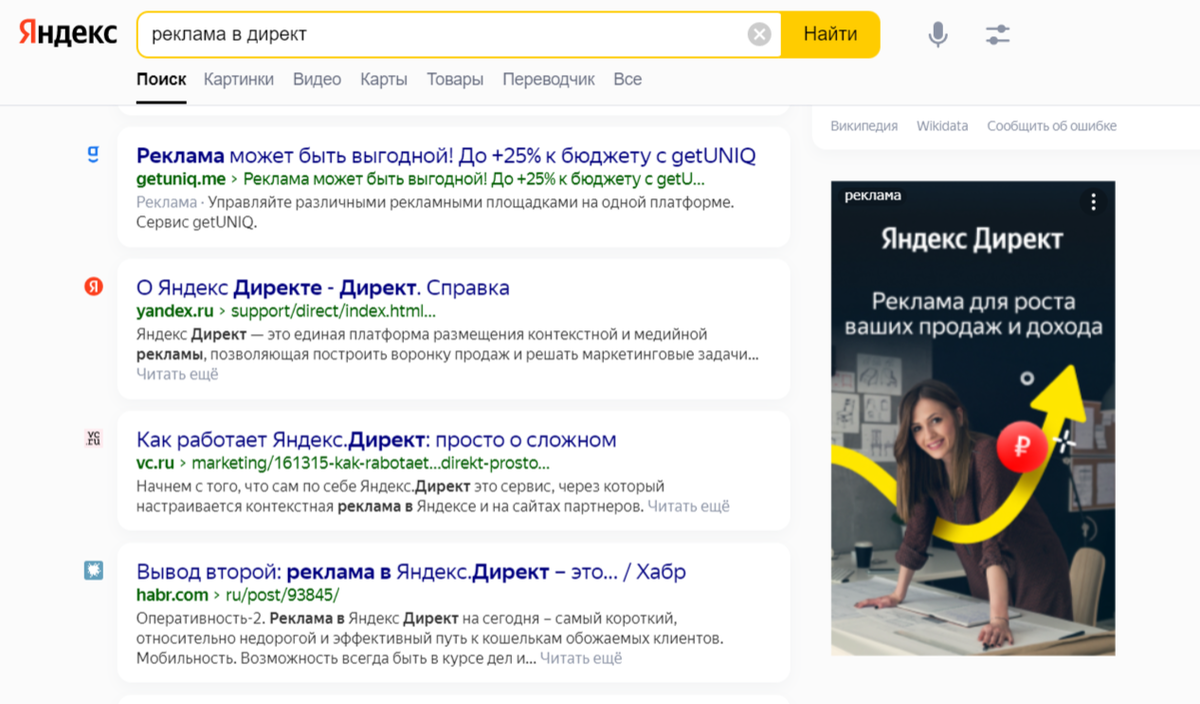Click the yandex.ru domain link
This screenshot has height=704, width=1200.
tap(176, 311)
